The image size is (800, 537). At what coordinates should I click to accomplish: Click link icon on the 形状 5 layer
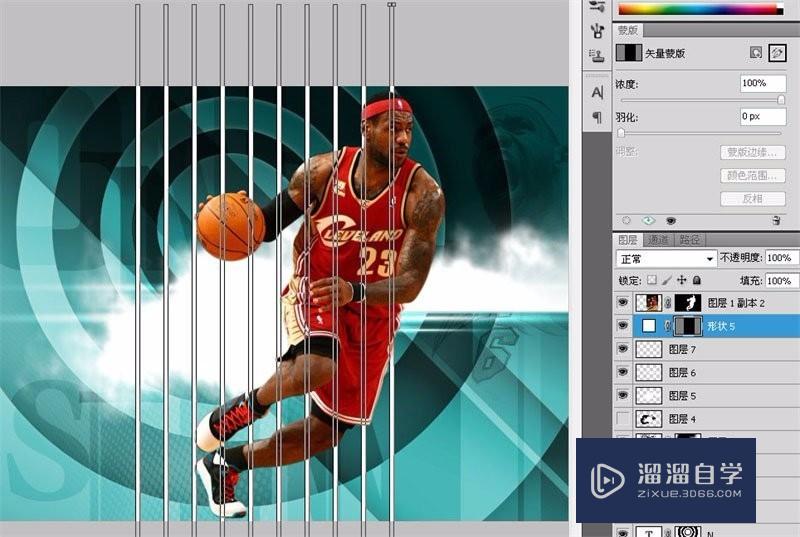click(668, 326)
